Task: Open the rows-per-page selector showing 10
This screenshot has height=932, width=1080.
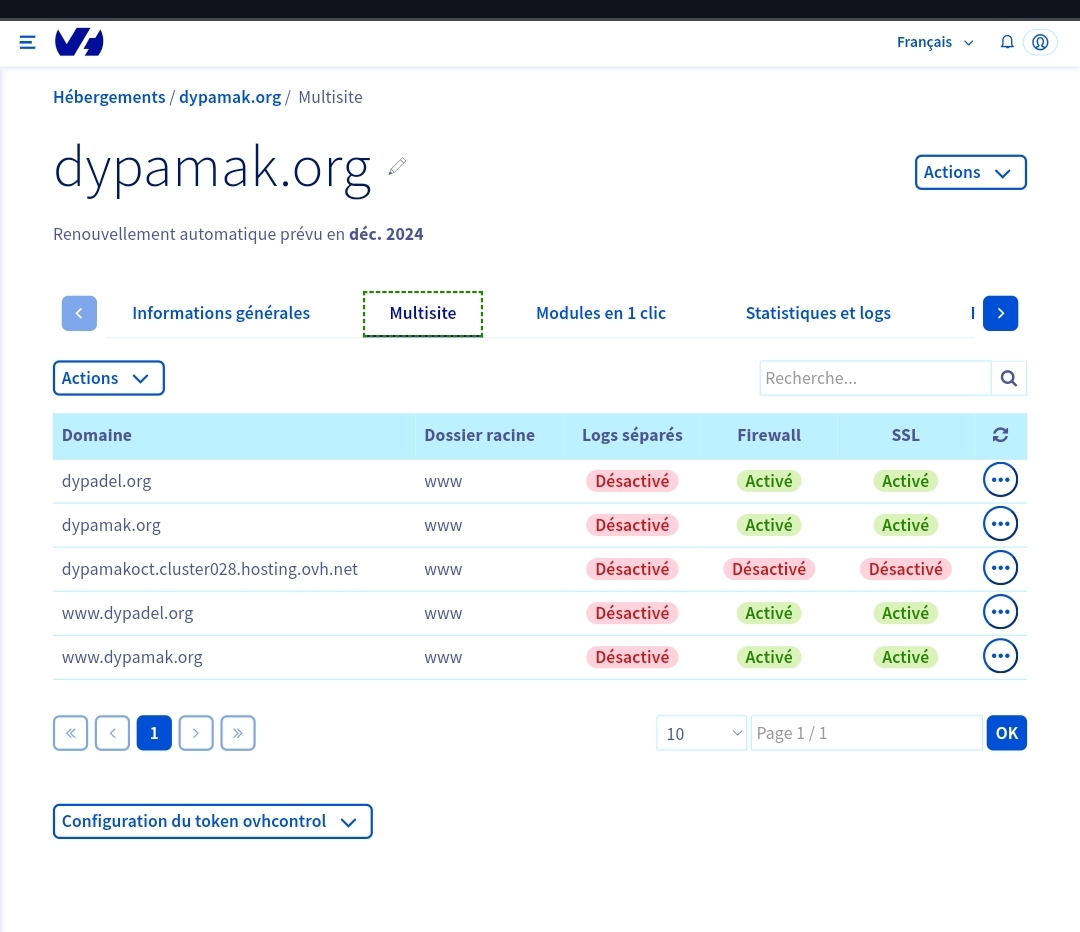Action: click(701, 733)
